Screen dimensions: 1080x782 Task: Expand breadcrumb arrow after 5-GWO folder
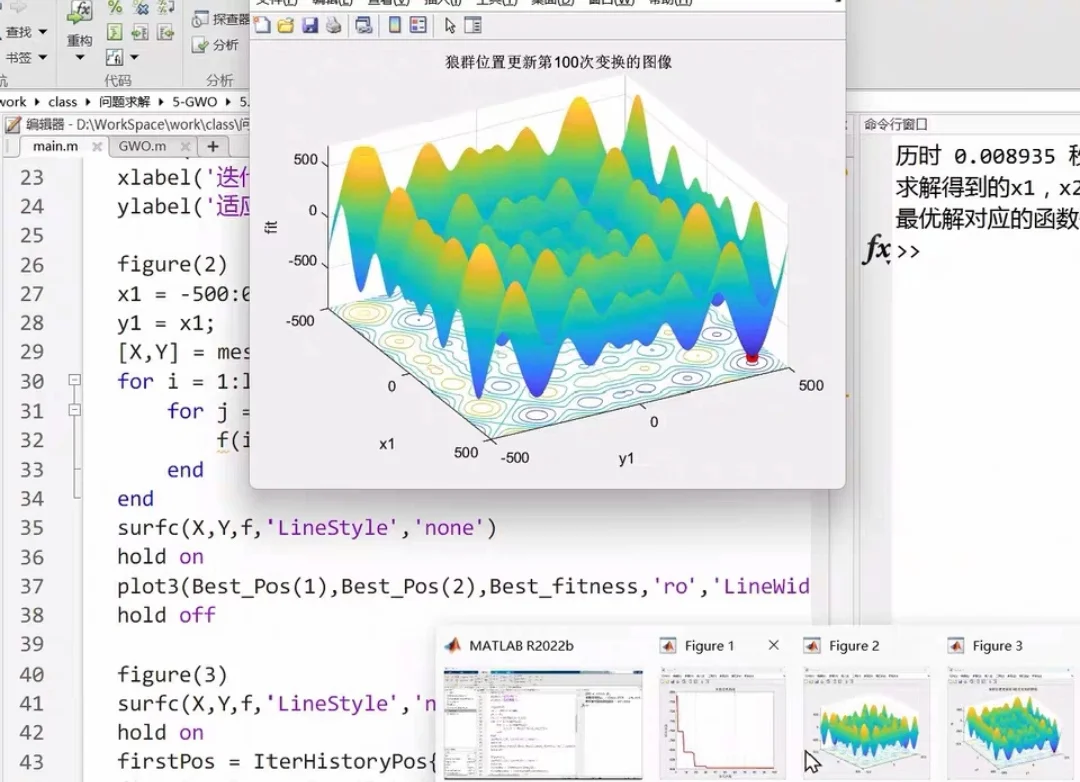[x=228, y=102]
